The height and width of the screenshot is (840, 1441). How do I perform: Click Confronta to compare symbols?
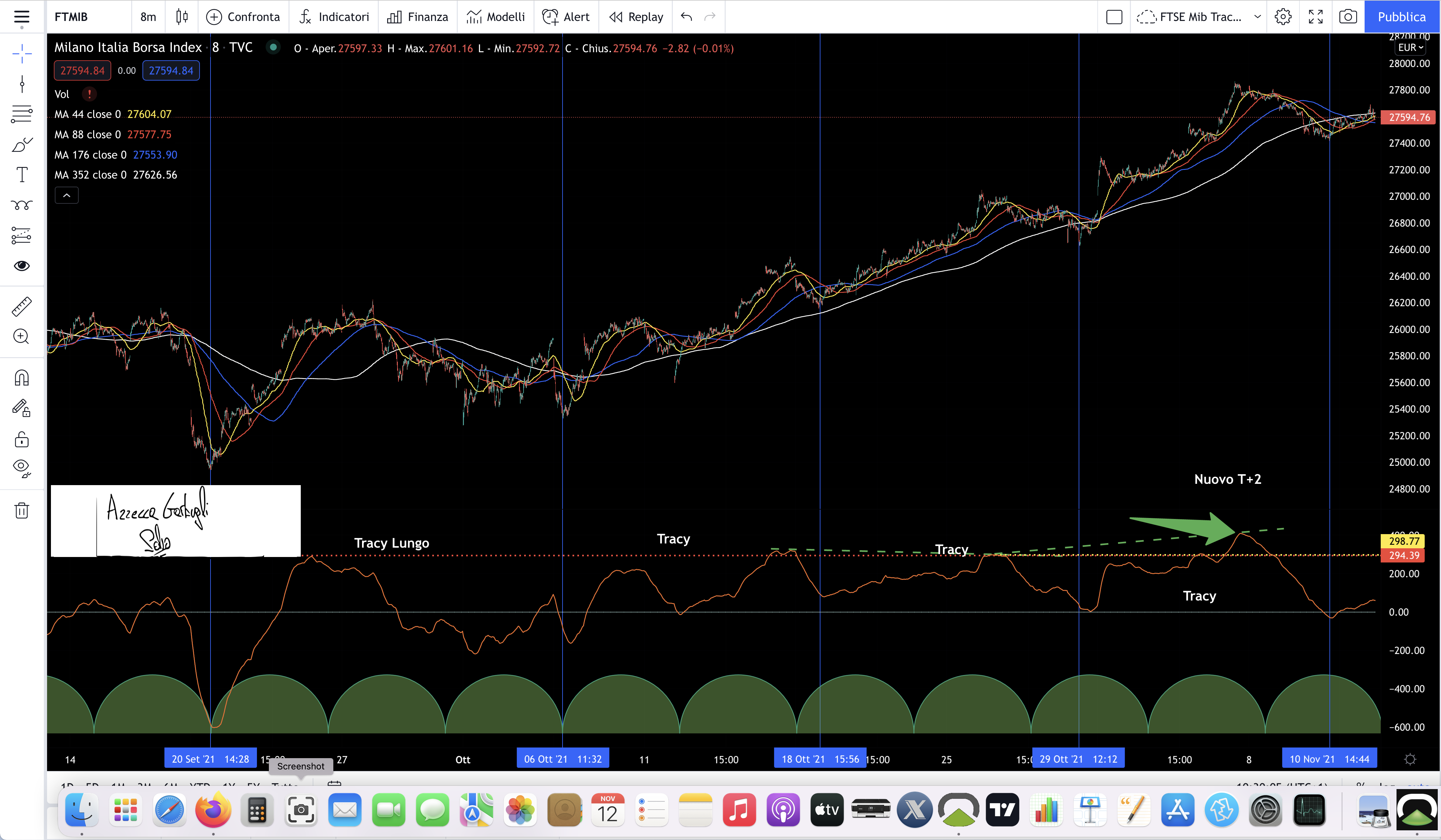pos(244,17)
